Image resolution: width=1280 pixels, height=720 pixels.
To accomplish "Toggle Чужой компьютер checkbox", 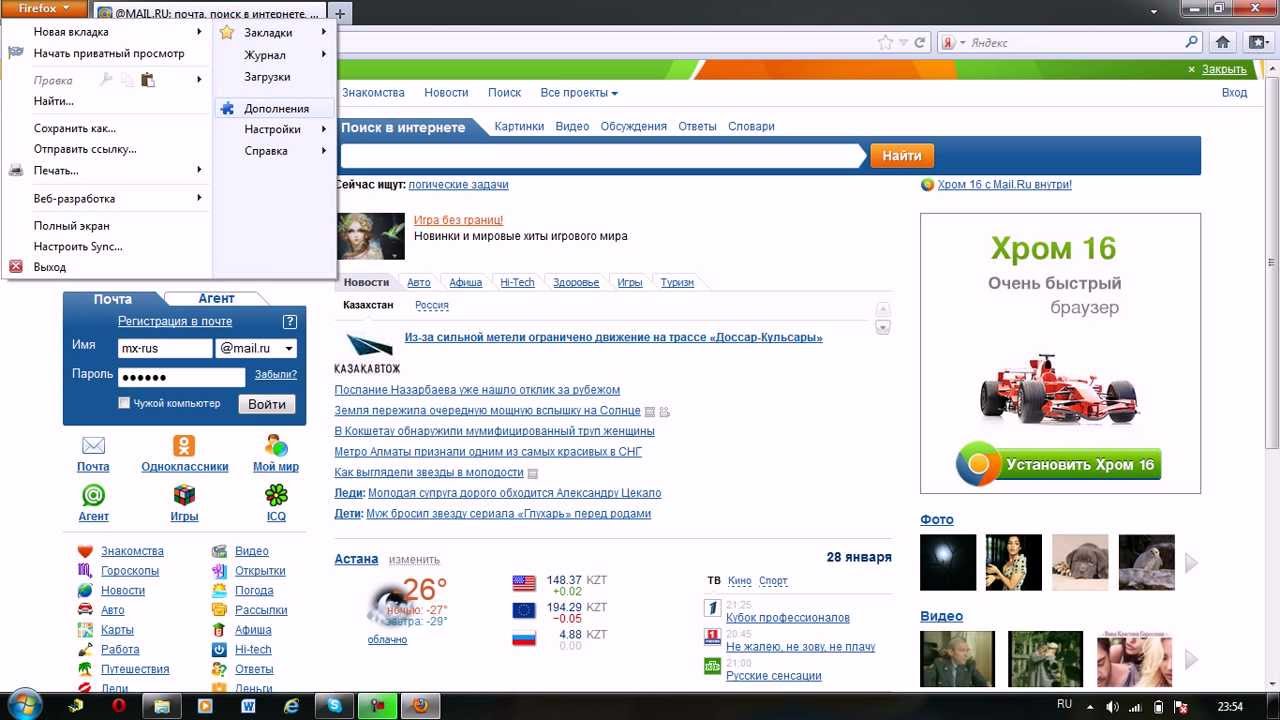I will tap(124, 403).
